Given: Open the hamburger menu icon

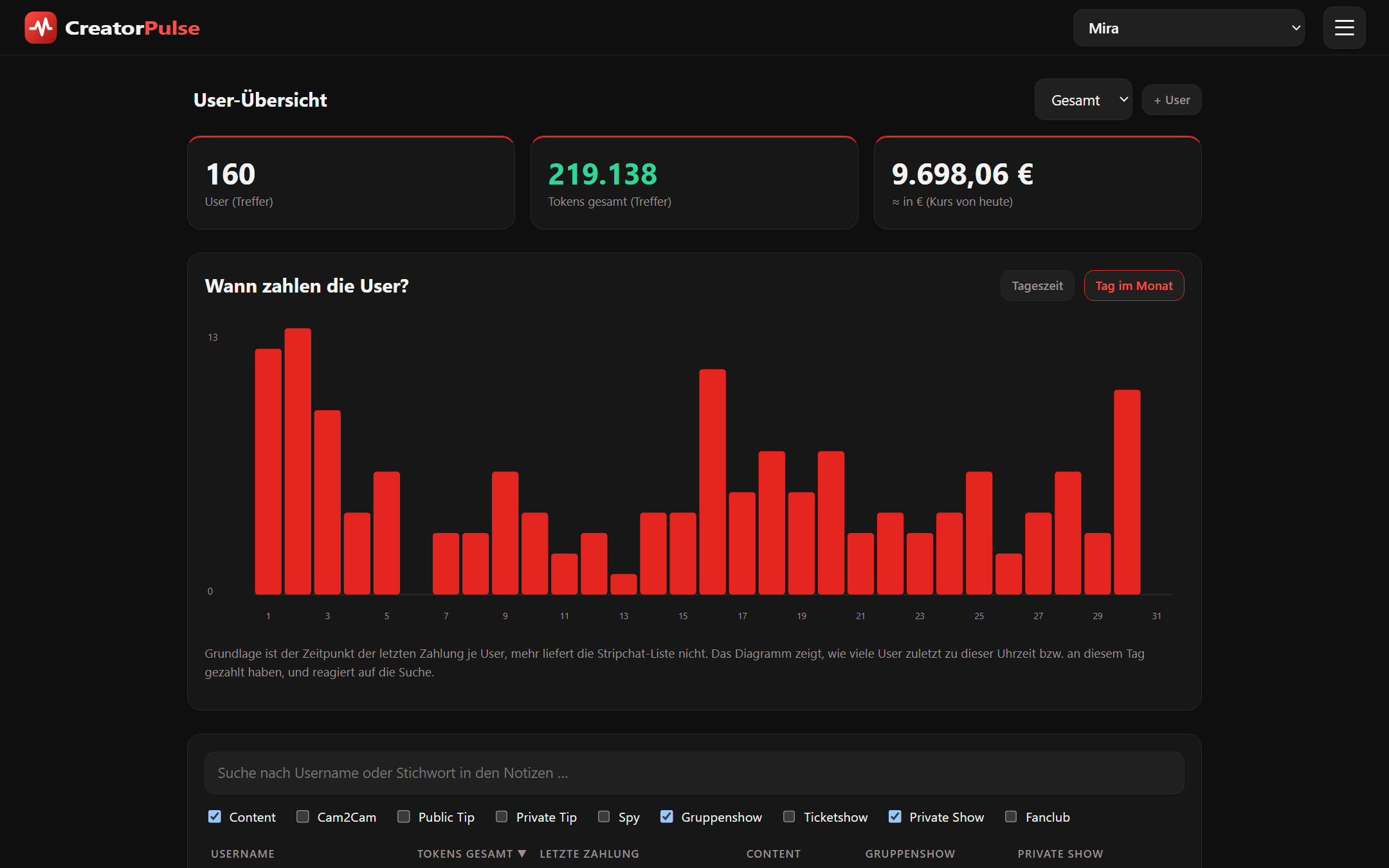Looking at the screenshot, I should tap(1344, 28).
